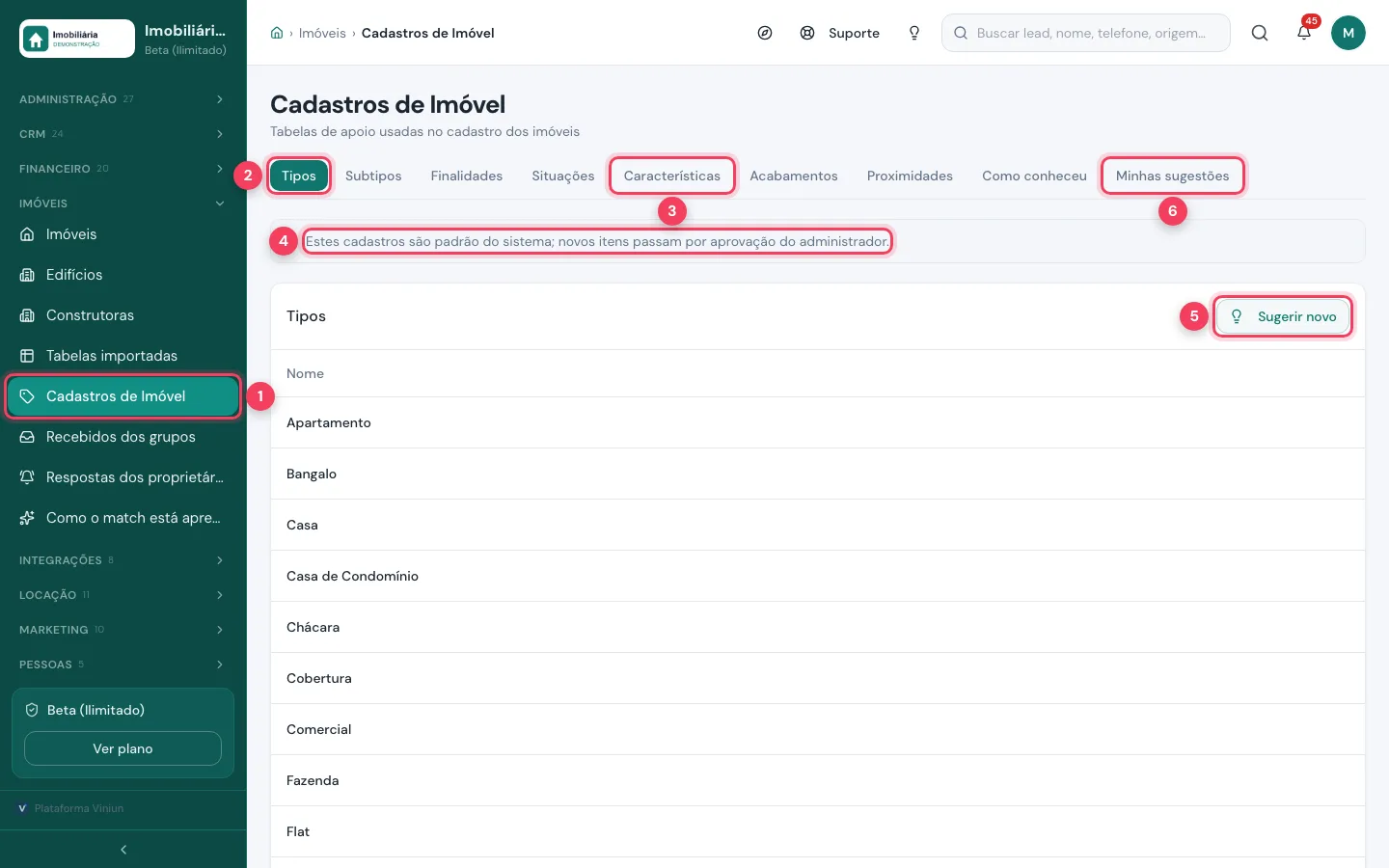Select the Chácara row
The width and height of the screenshot is (1389, 868).
point(818,627)
